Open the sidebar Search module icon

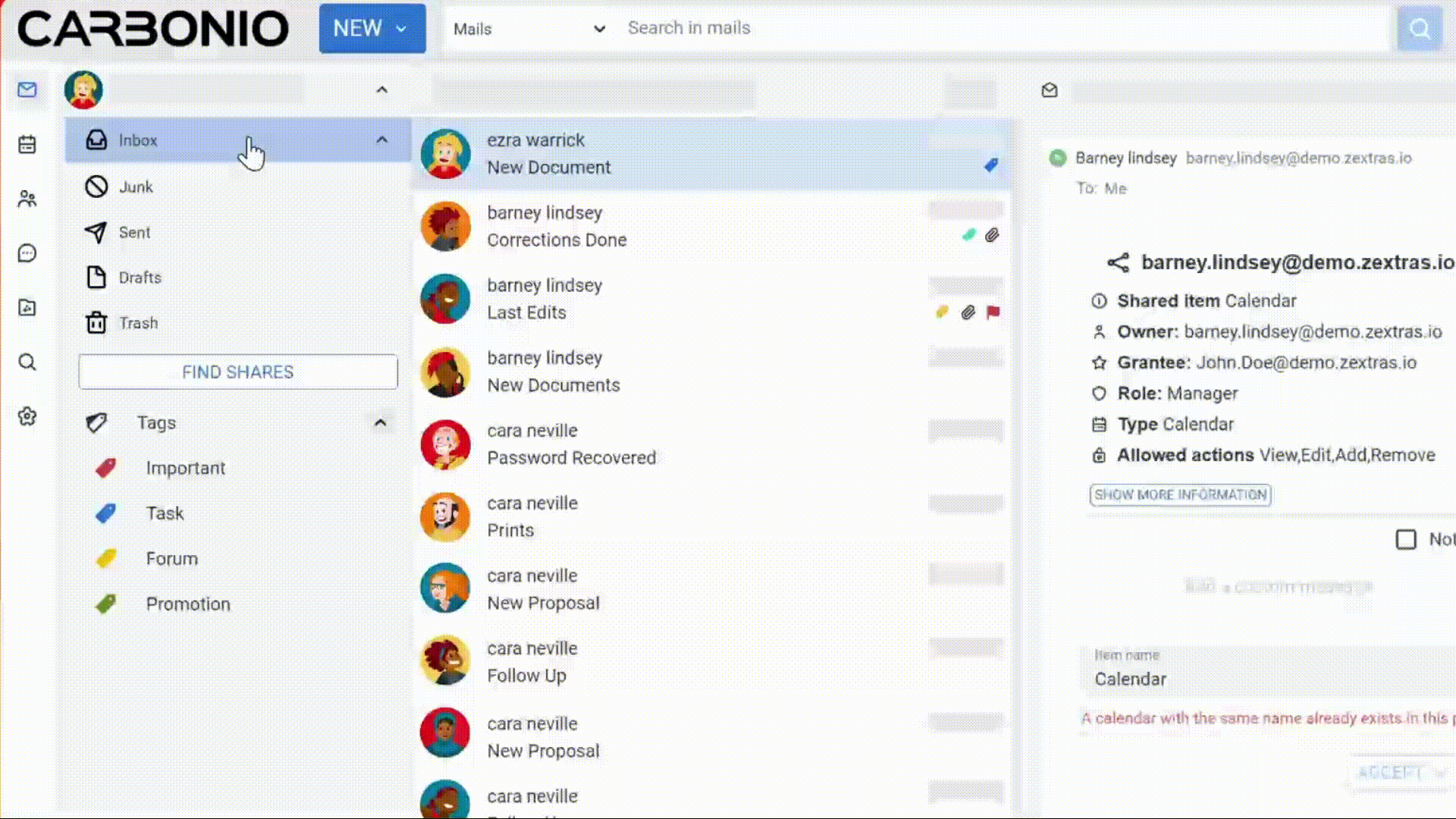click(27, 362)
